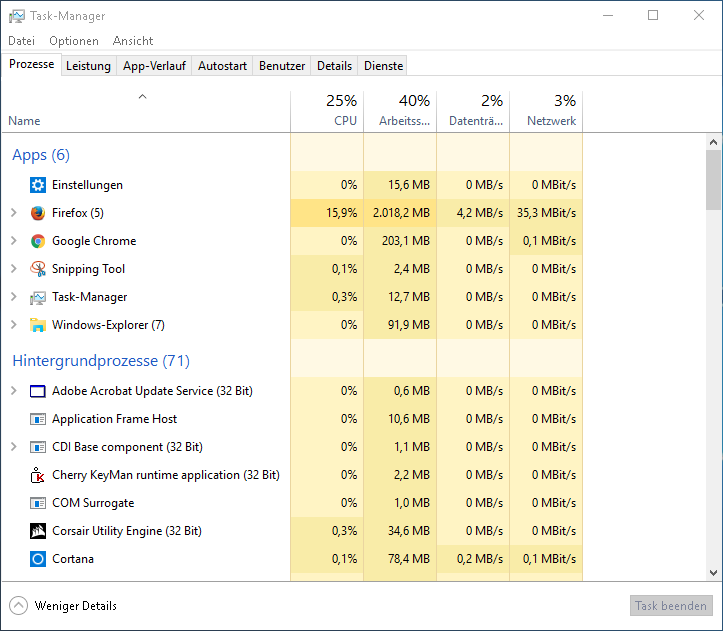Click the Task beenden button

coord(671,606)
